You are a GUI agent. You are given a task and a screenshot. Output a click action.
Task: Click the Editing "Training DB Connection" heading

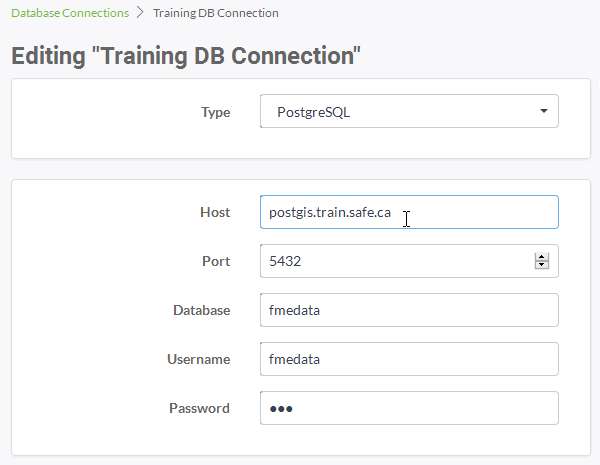186,56
